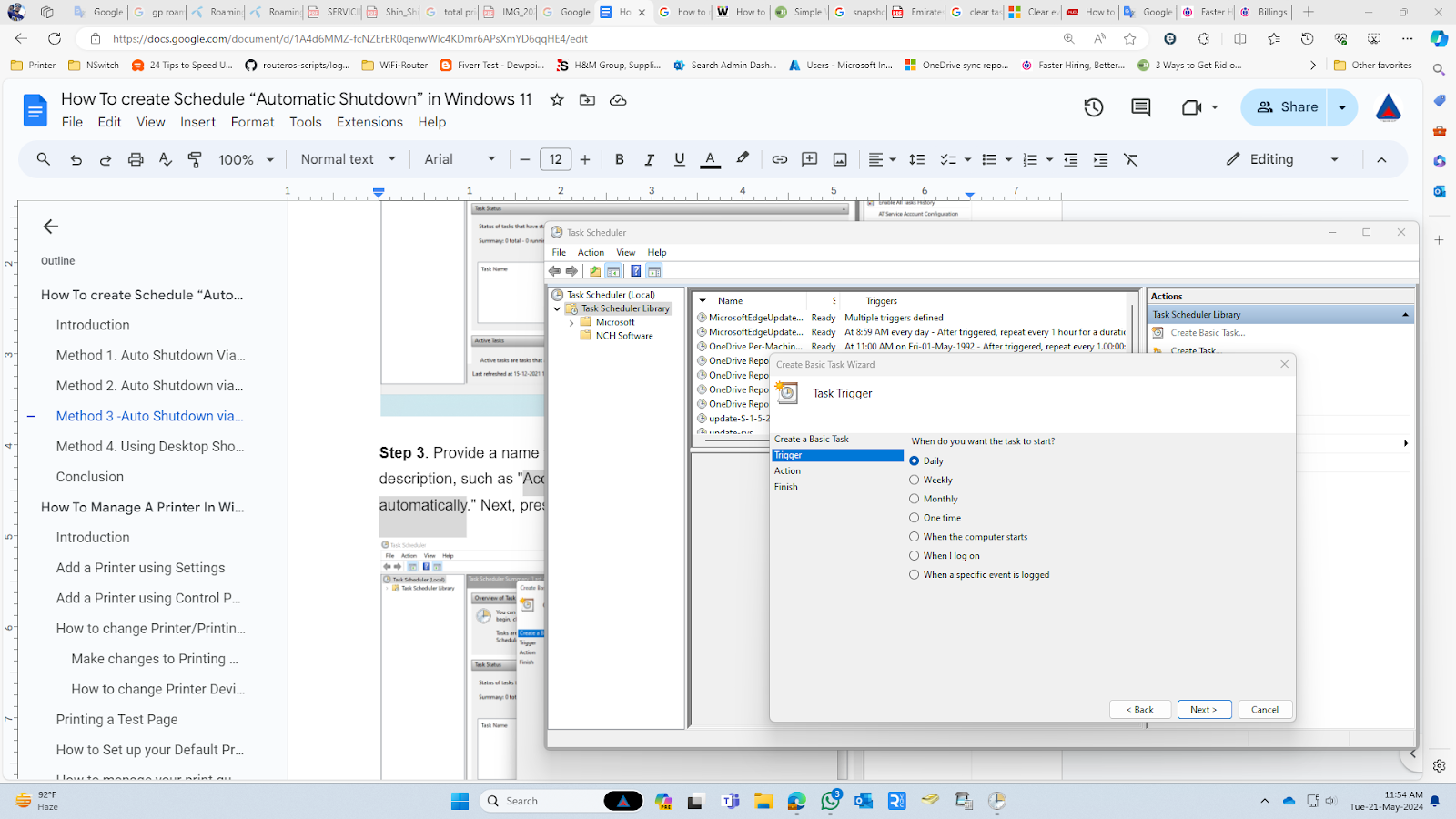
Task: Open version history clock icon
Action: pos(1094,107)
